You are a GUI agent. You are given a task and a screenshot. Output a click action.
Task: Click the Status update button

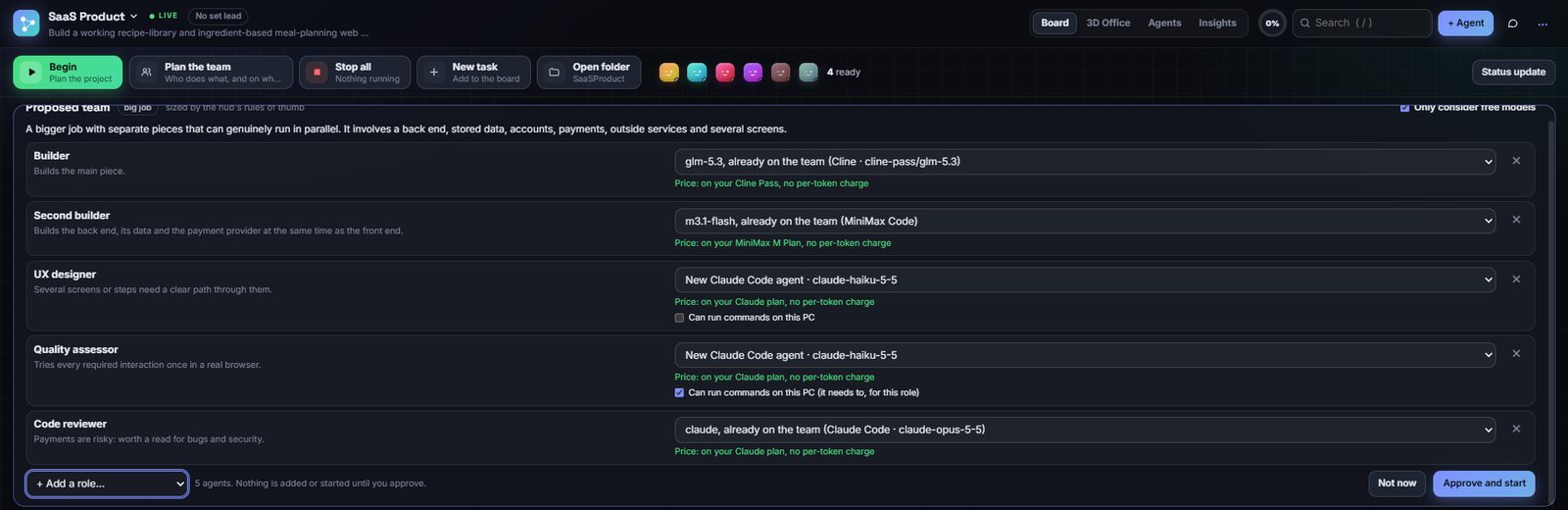(x=1513, y=72)
